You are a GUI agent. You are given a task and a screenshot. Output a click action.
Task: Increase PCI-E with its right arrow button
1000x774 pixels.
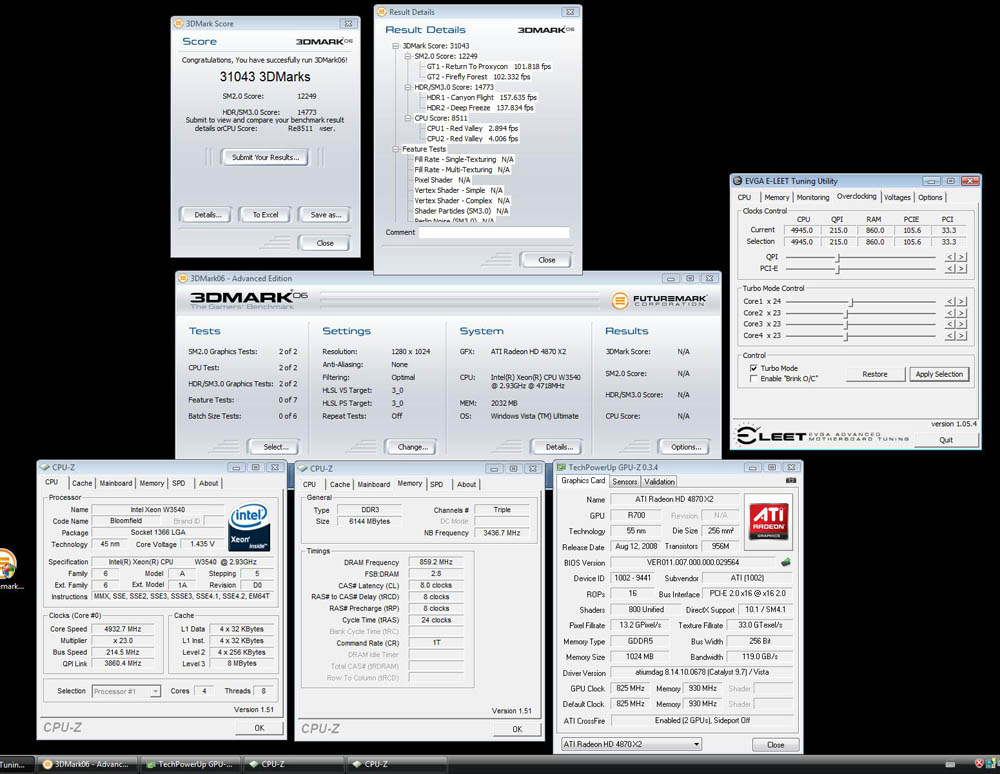click(962, 269)
